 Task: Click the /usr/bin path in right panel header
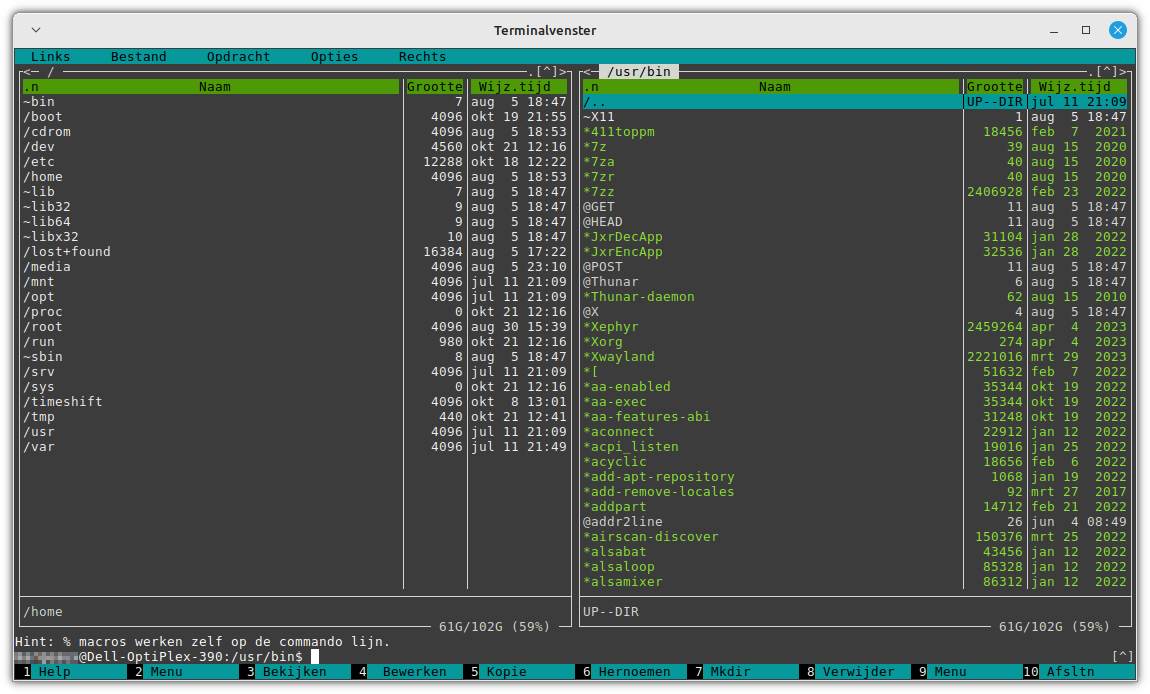(639, 71)
